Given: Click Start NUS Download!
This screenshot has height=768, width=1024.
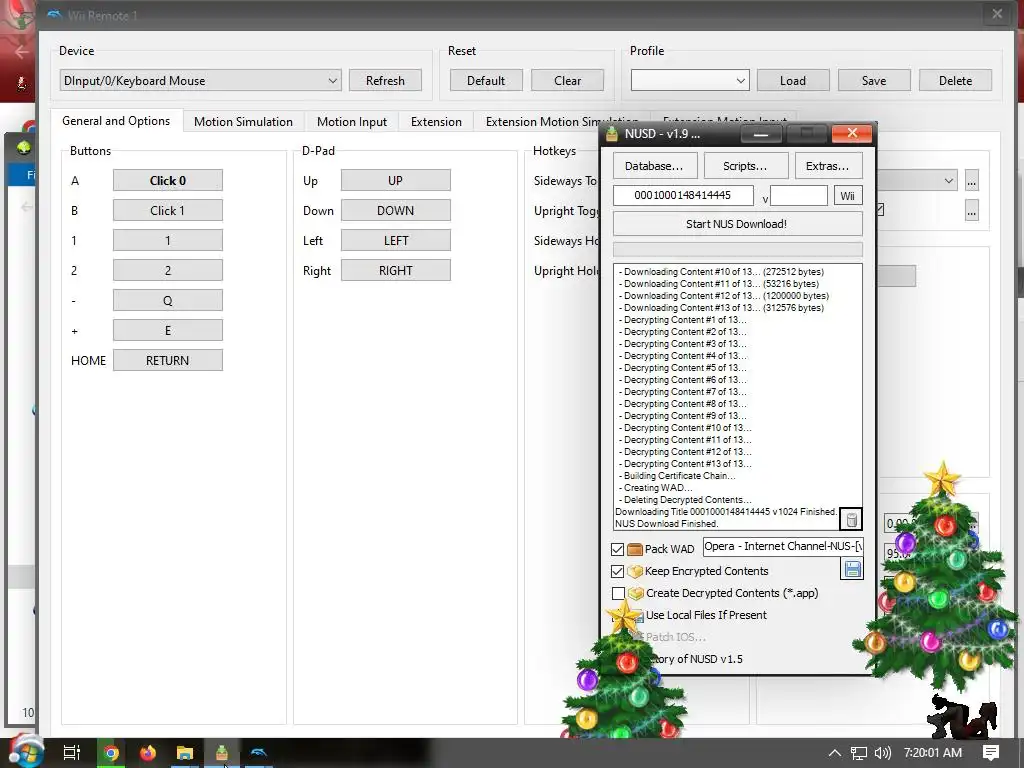Looking at the screenshot, I should tap(737, 224).
